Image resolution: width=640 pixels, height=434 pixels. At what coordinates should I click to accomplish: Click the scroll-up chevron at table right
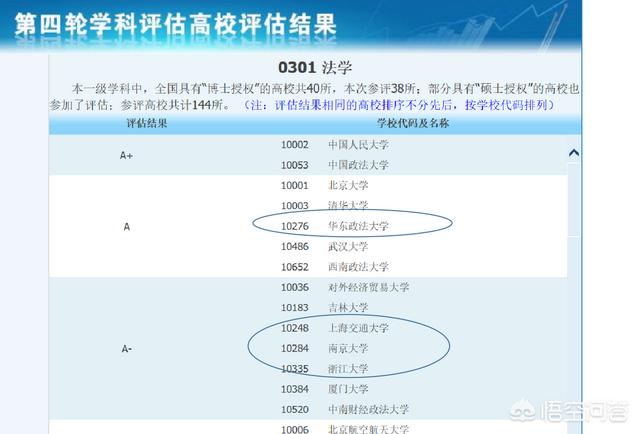pyautogui.click(x=574, y=154)
